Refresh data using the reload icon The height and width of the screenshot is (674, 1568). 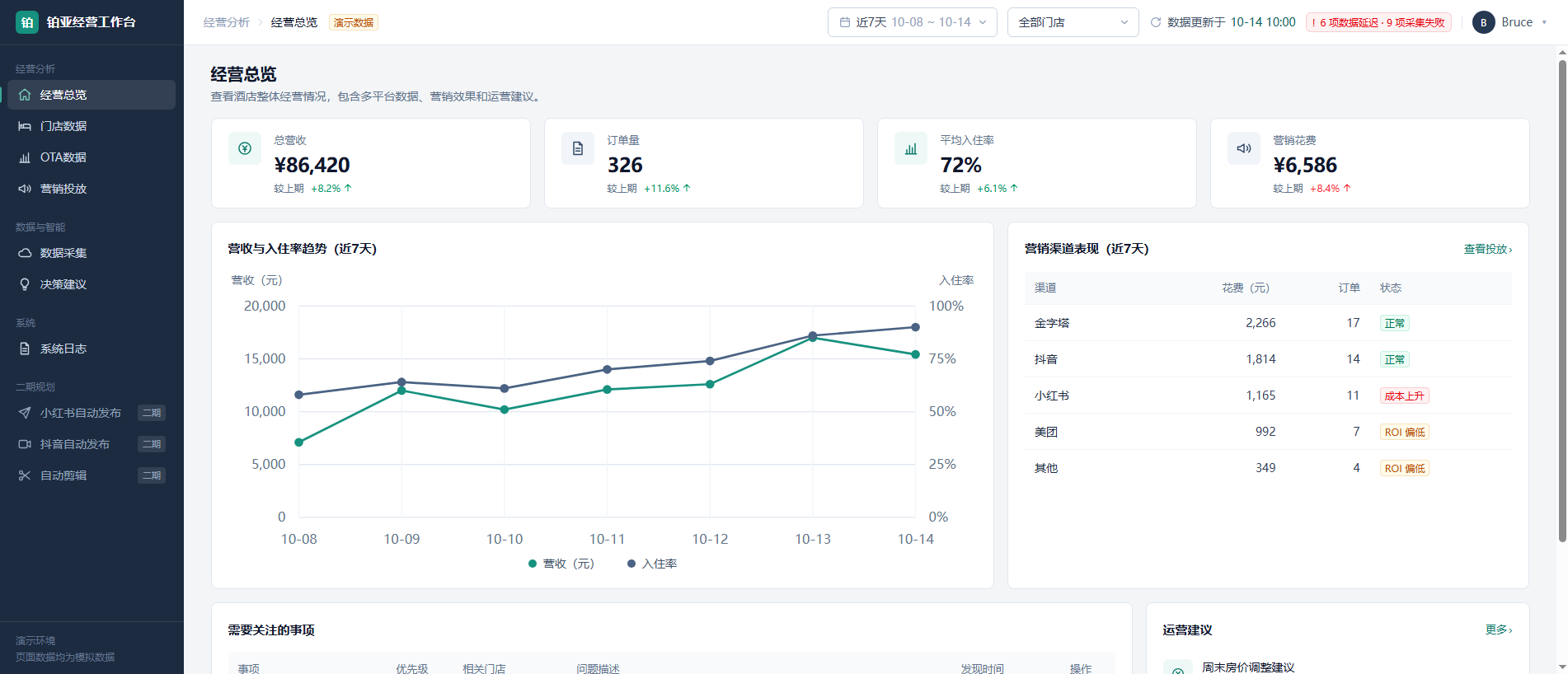click(x=1156, y=22)
